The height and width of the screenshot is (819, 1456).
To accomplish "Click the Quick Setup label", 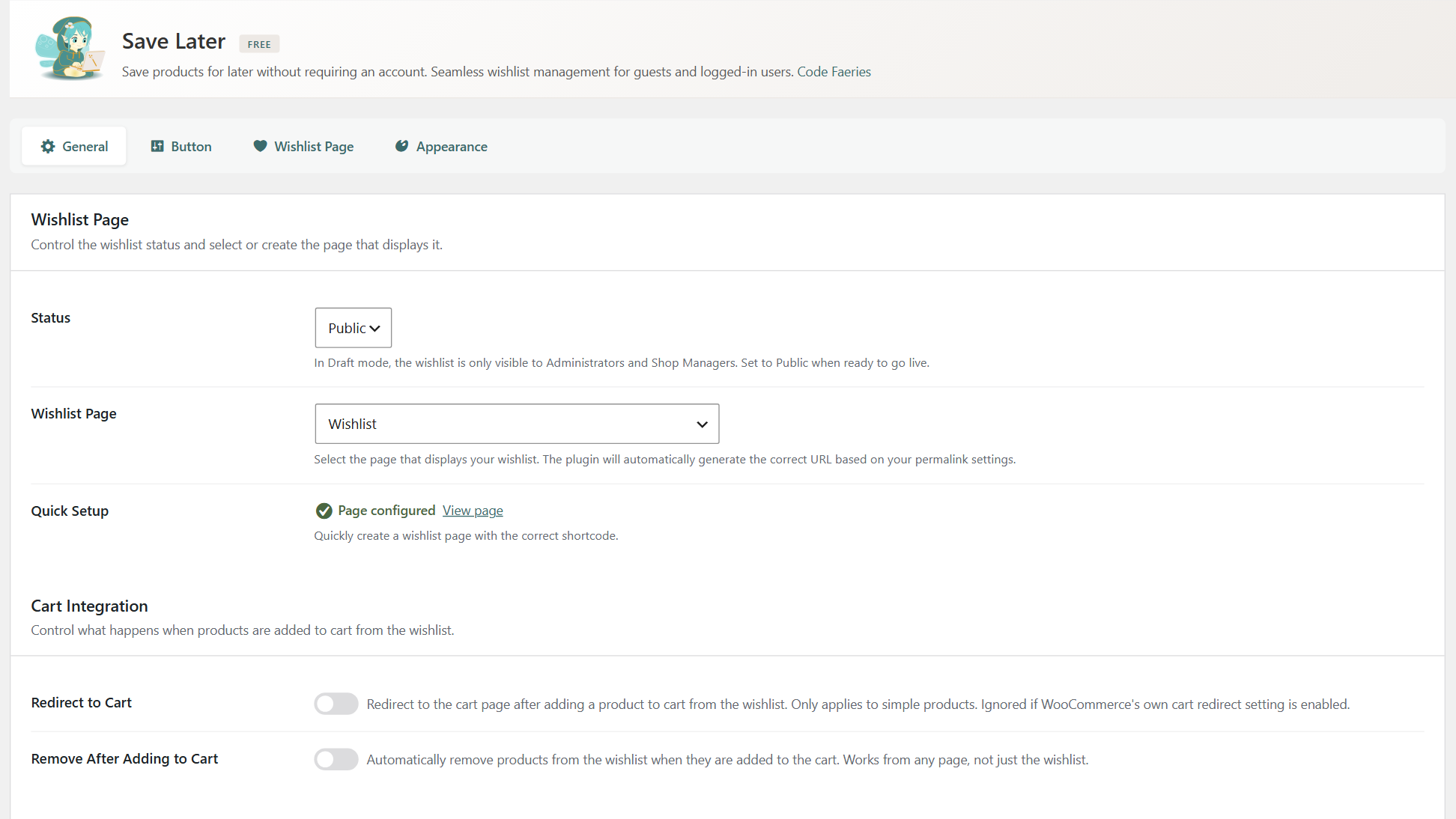I will pos(70,511).
